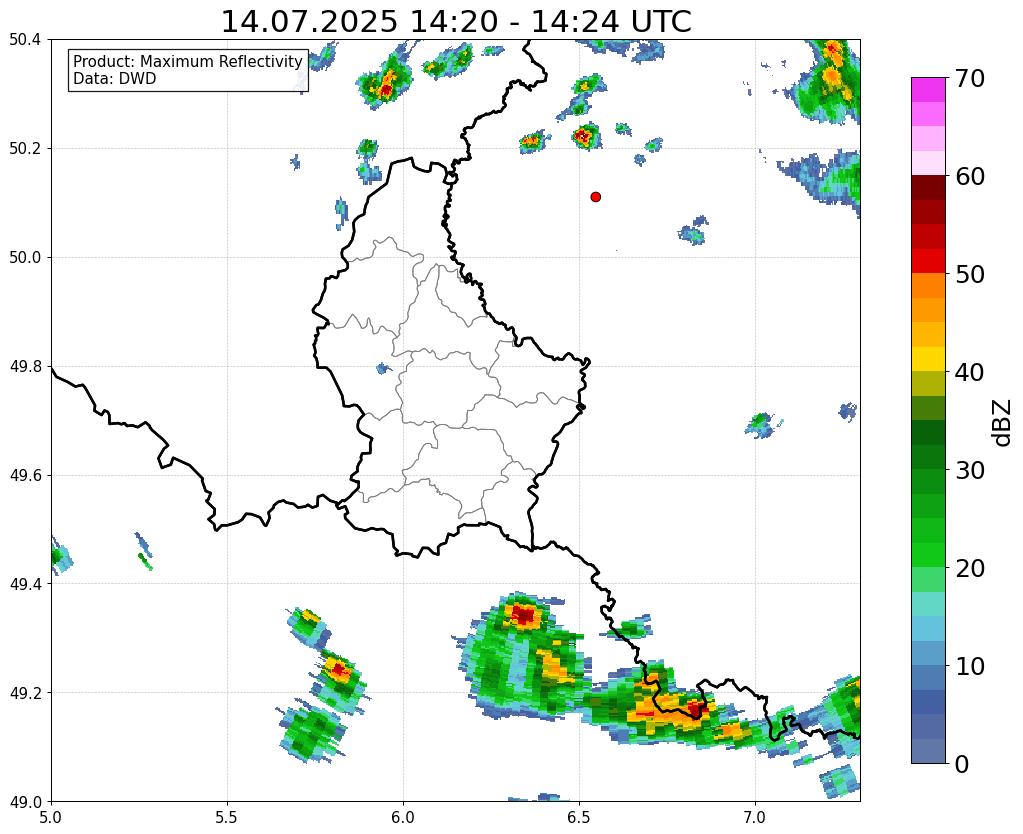Click the colorbar tick label '20'

coord(970,568)
